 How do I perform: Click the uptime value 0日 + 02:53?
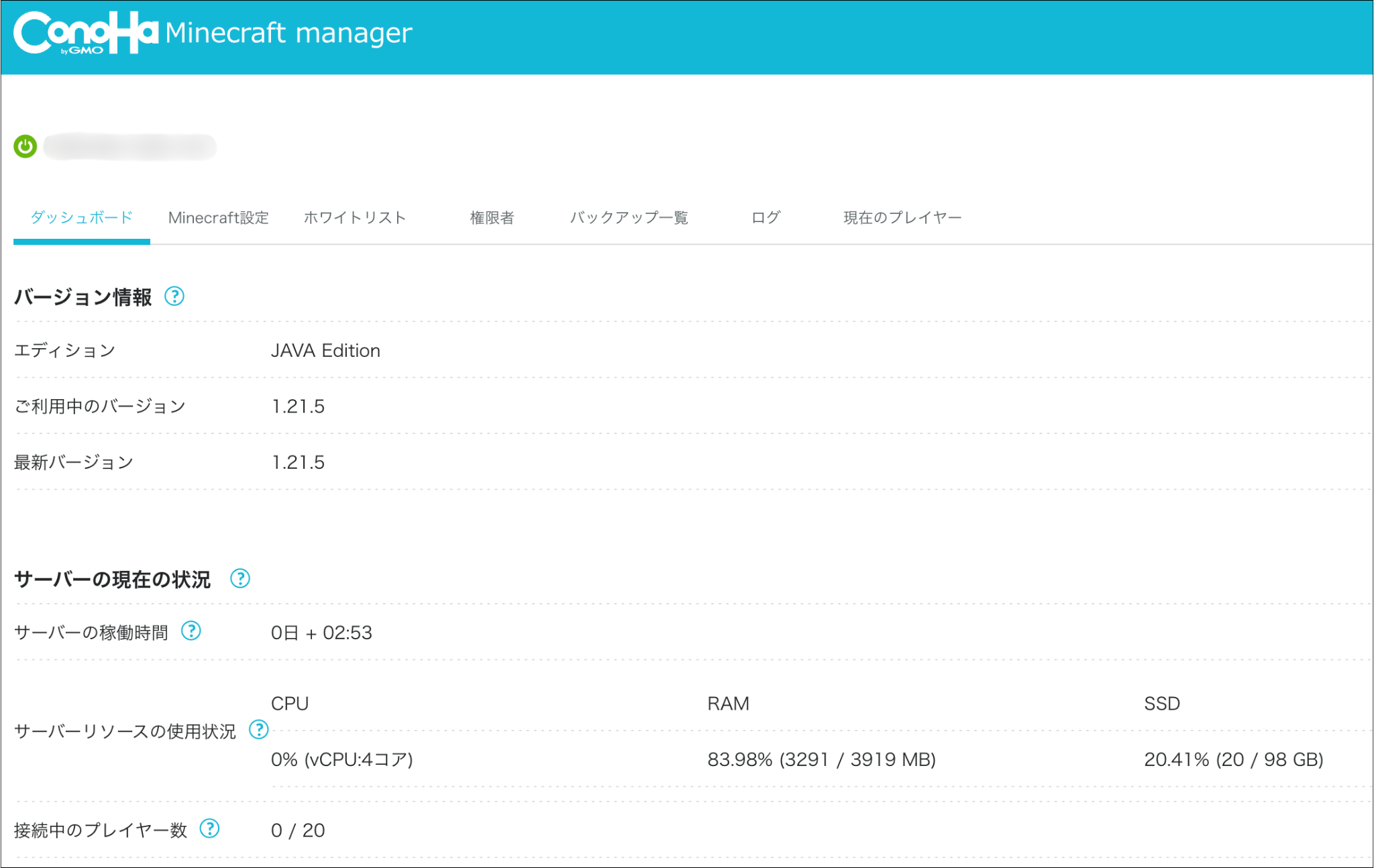click(321, 633)
